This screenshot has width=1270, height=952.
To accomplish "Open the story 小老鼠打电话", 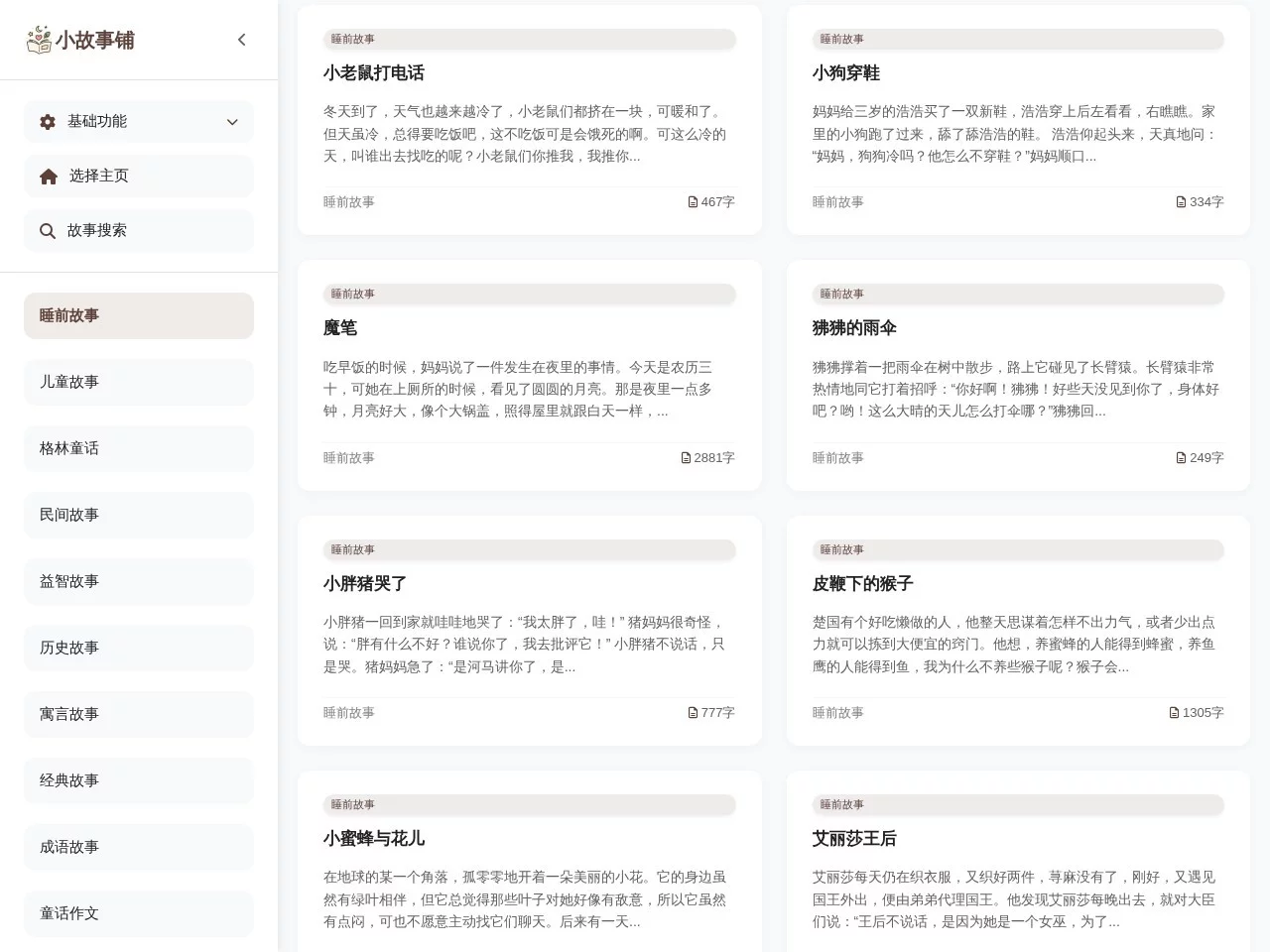I will [x=374, y=73].
